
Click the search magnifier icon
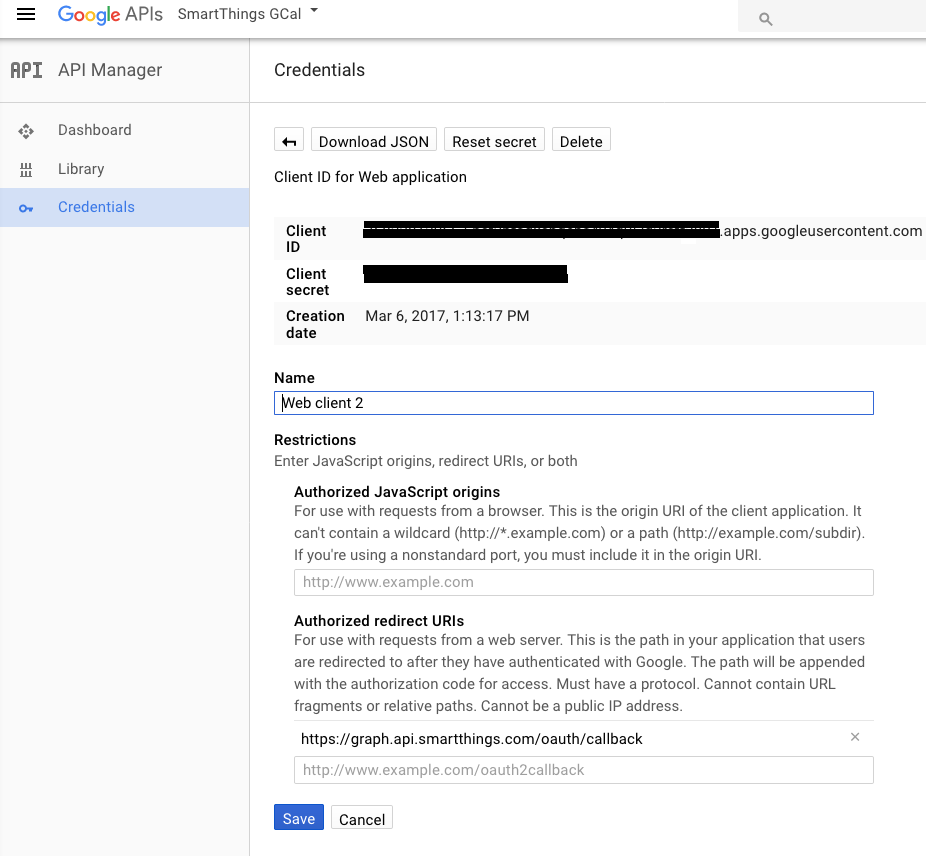pyautogui.click(x=766, y=18)
